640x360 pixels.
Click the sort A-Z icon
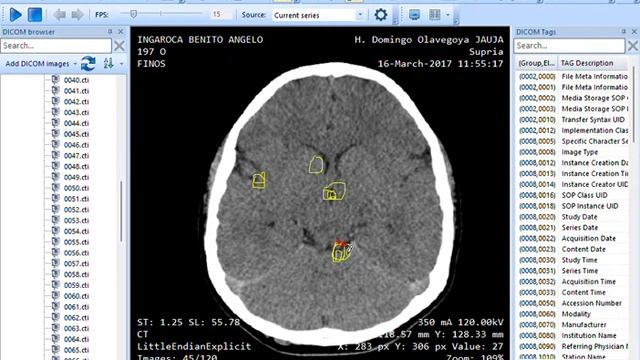click(x=109, y=63)
